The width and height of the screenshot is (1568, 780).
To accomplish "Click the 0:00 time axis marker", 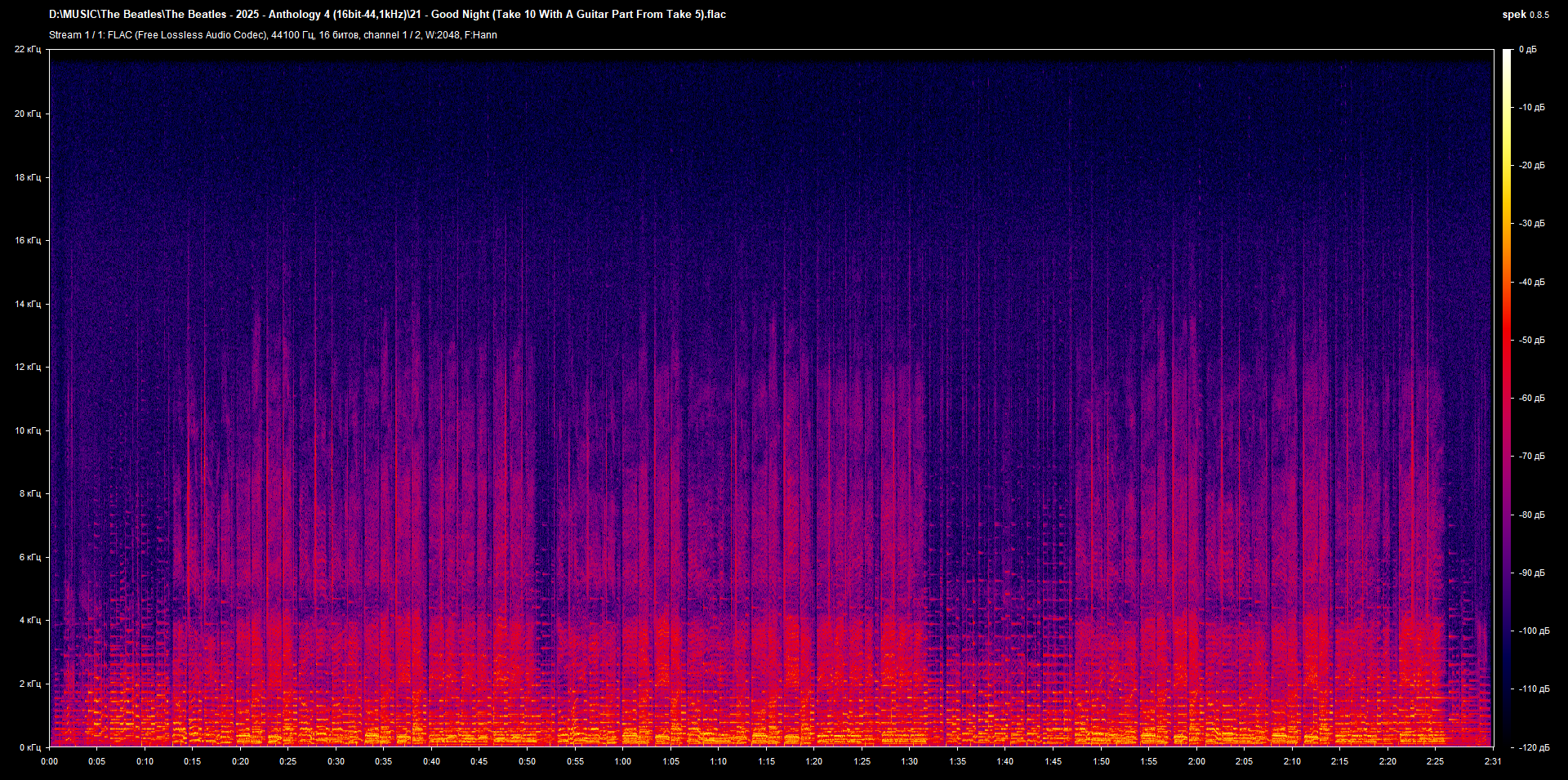I will click(50, 761).
